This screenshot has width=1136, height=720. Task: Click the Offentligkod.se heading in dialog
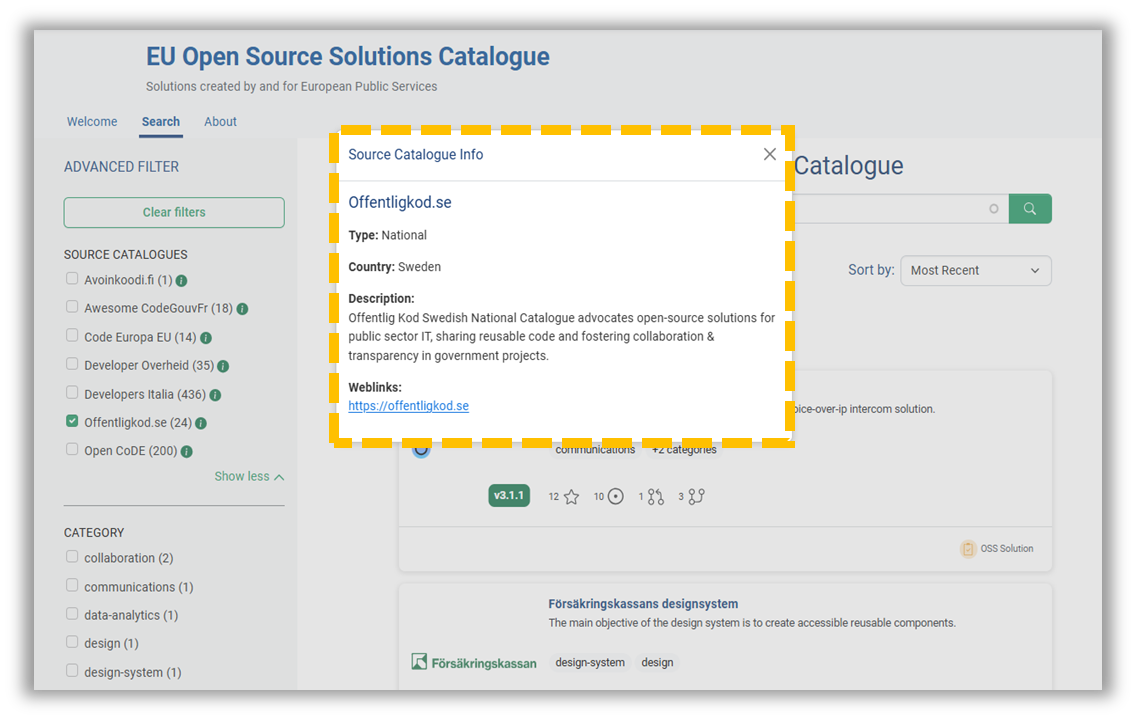tap(400, 202)
